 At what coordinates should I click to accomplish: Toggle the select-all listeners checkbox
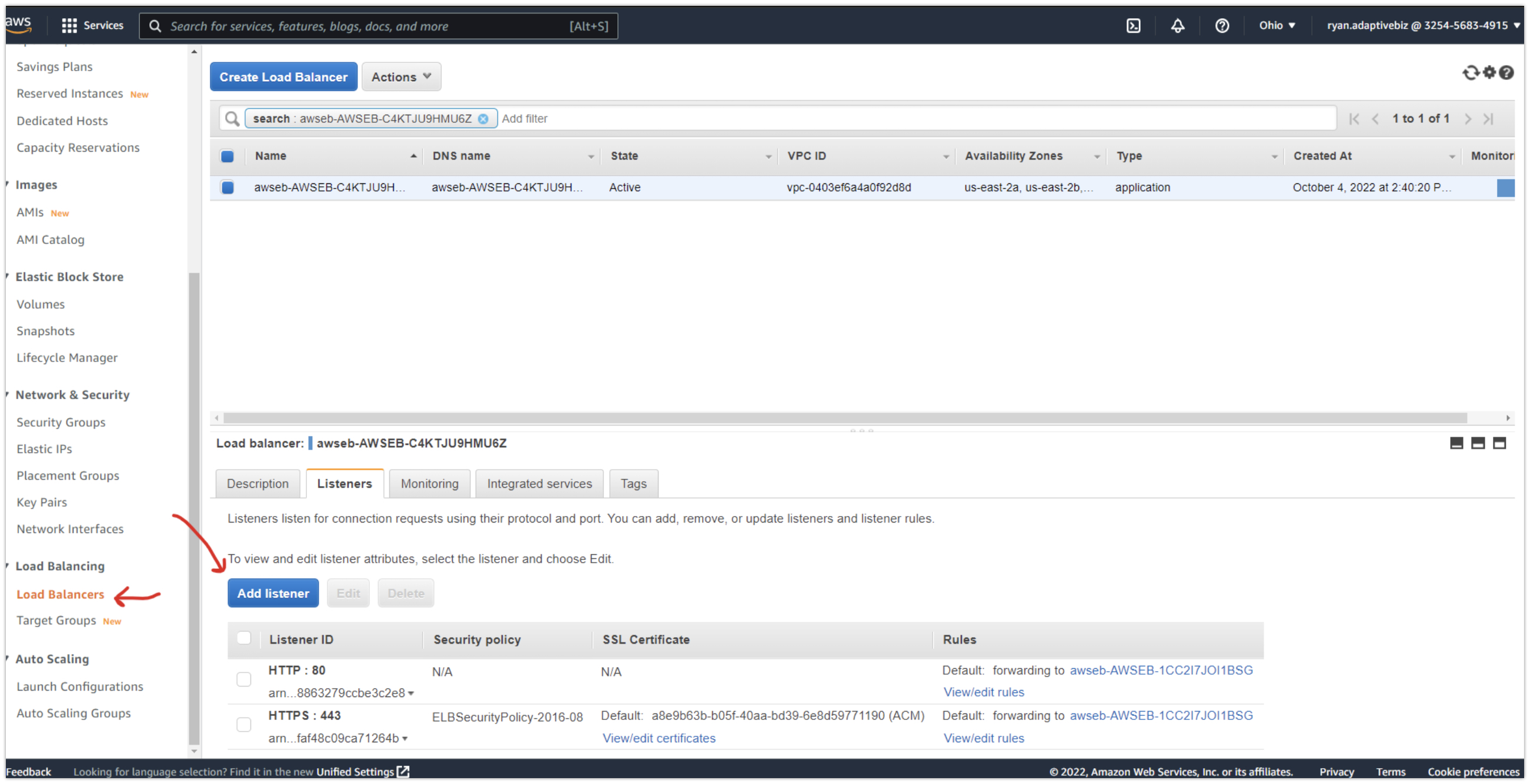pyautogui.click(x=243, y=638)
